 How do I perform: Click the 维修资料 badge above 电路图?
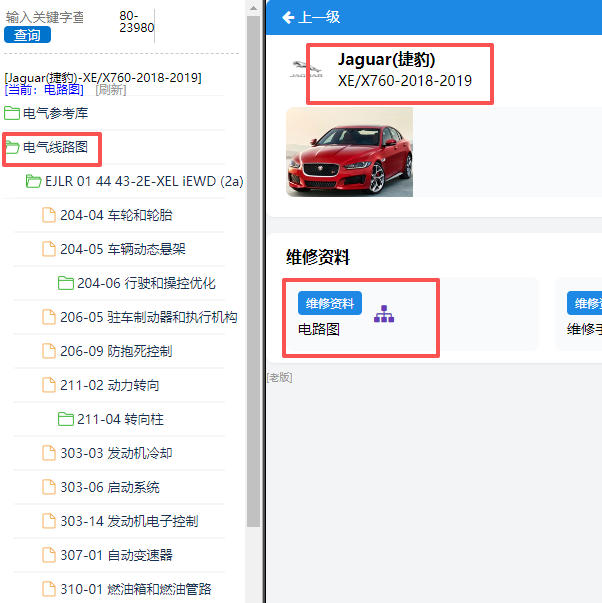pyautogui.click(x=330, y=303)
